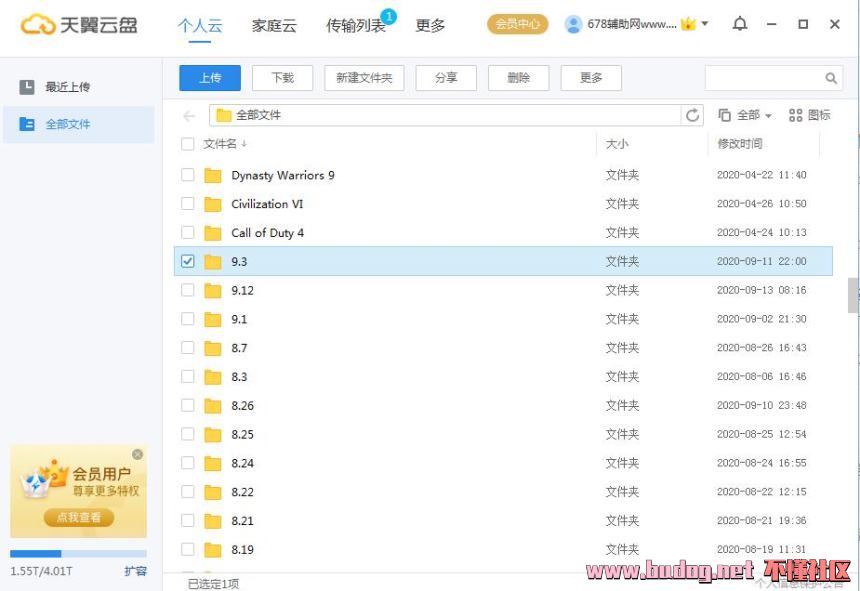860x591 pixels.
Task: Open the account dropdown arrow
Action: [705, 24]
